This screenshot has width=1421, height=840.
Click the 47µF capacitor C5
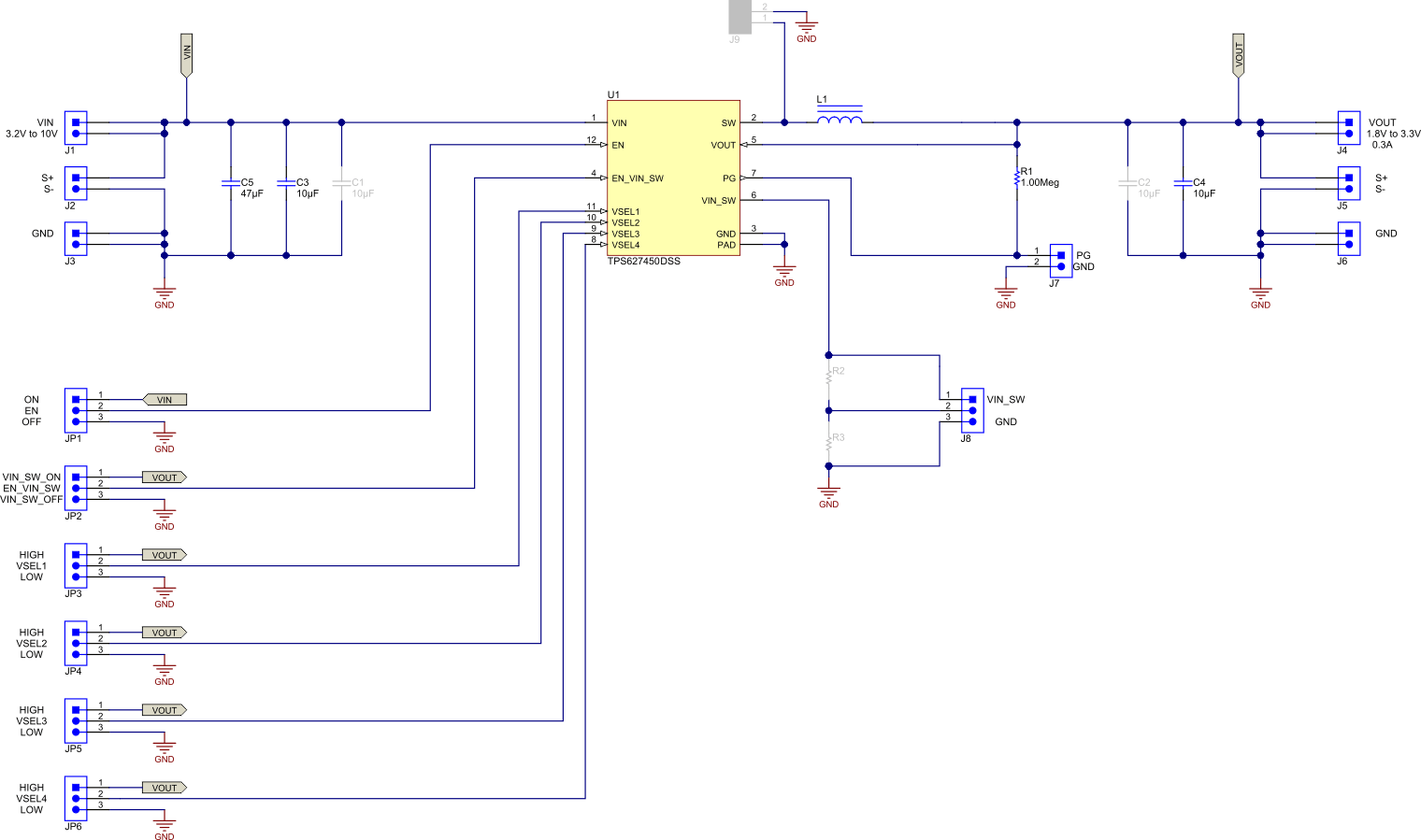point(229,184)
